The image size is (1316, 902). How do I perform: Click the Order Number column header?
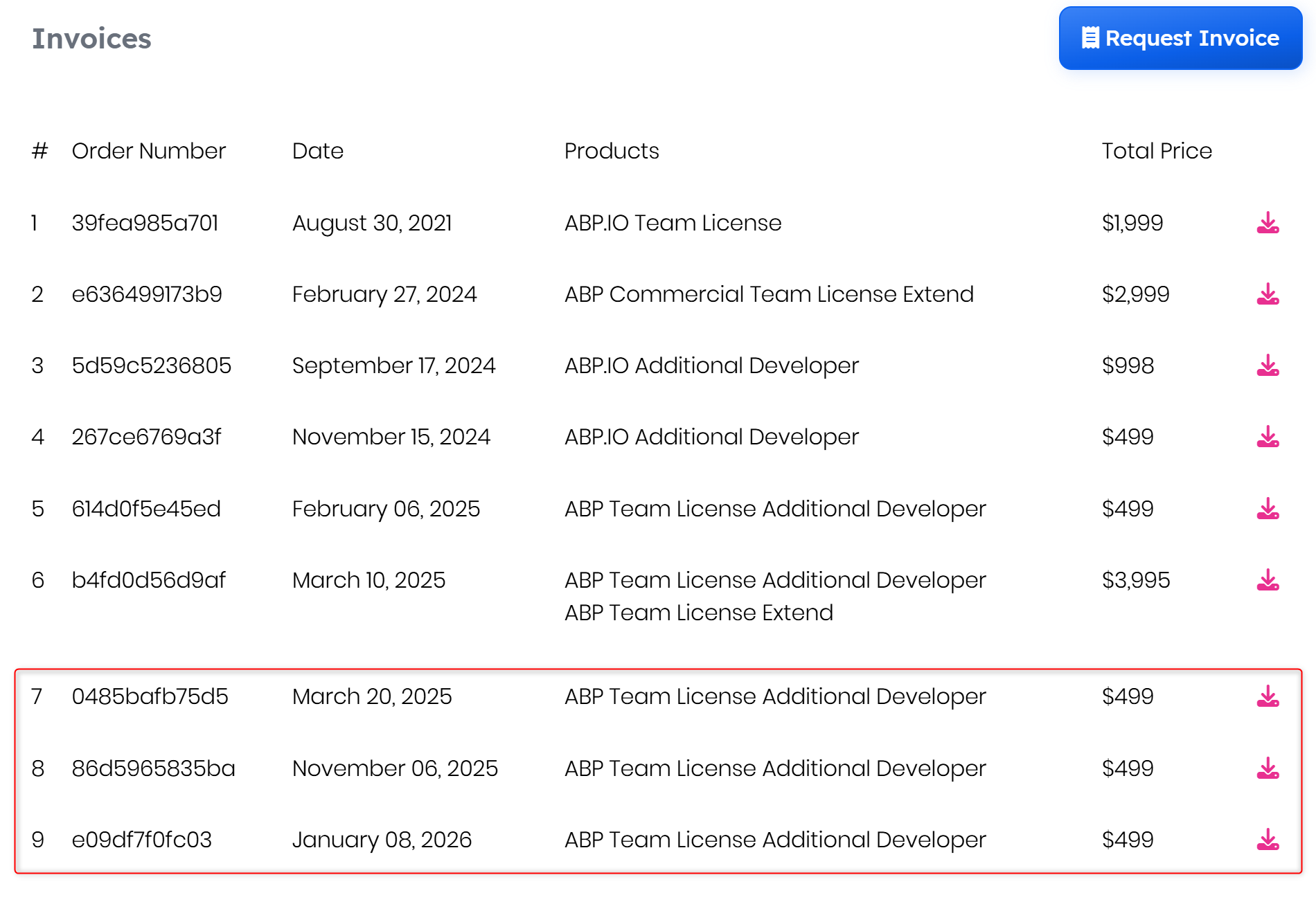(148, 151)
